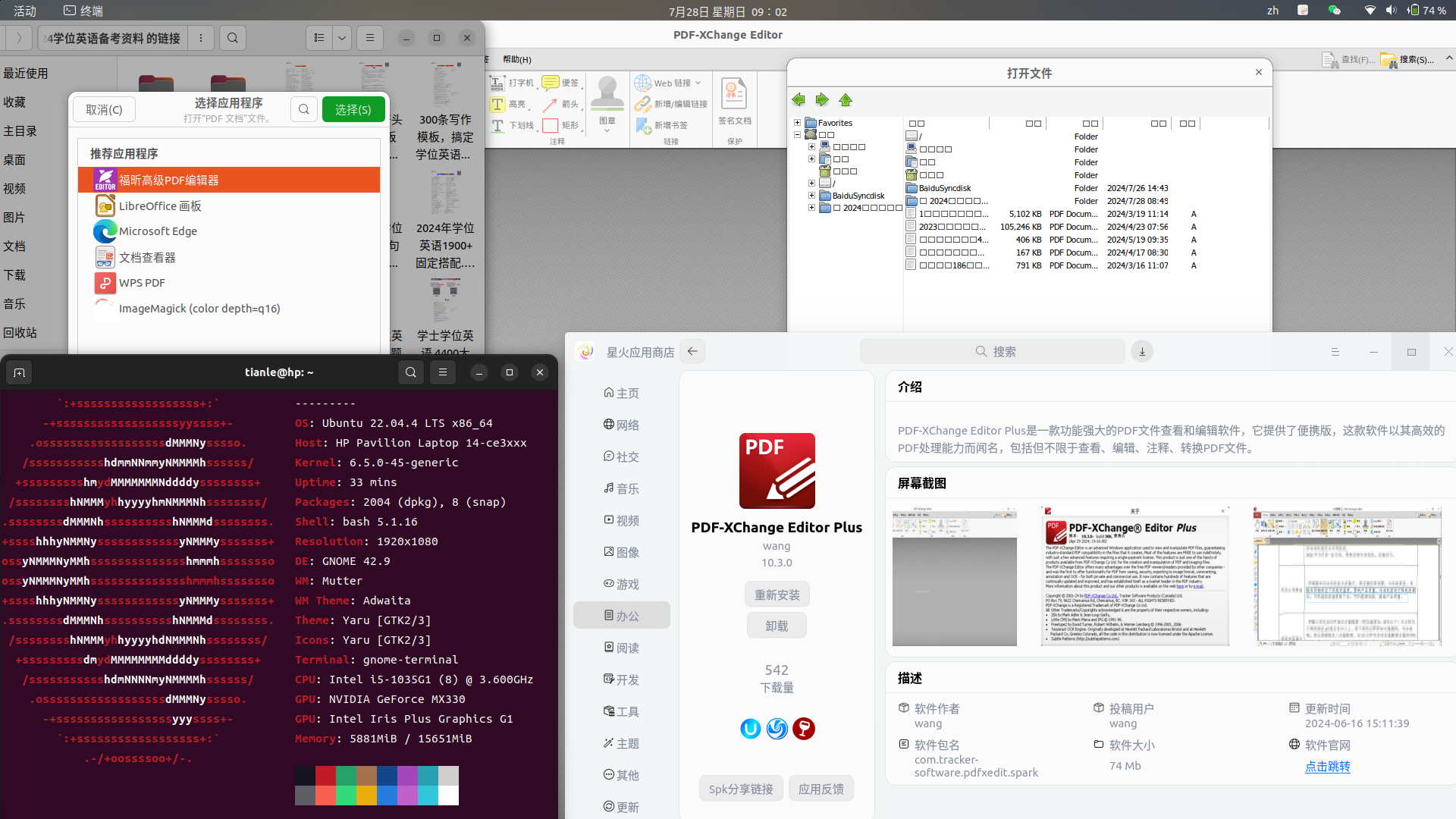Toggle list view in file manager
1456x819 pixels.
pos(319,38)
